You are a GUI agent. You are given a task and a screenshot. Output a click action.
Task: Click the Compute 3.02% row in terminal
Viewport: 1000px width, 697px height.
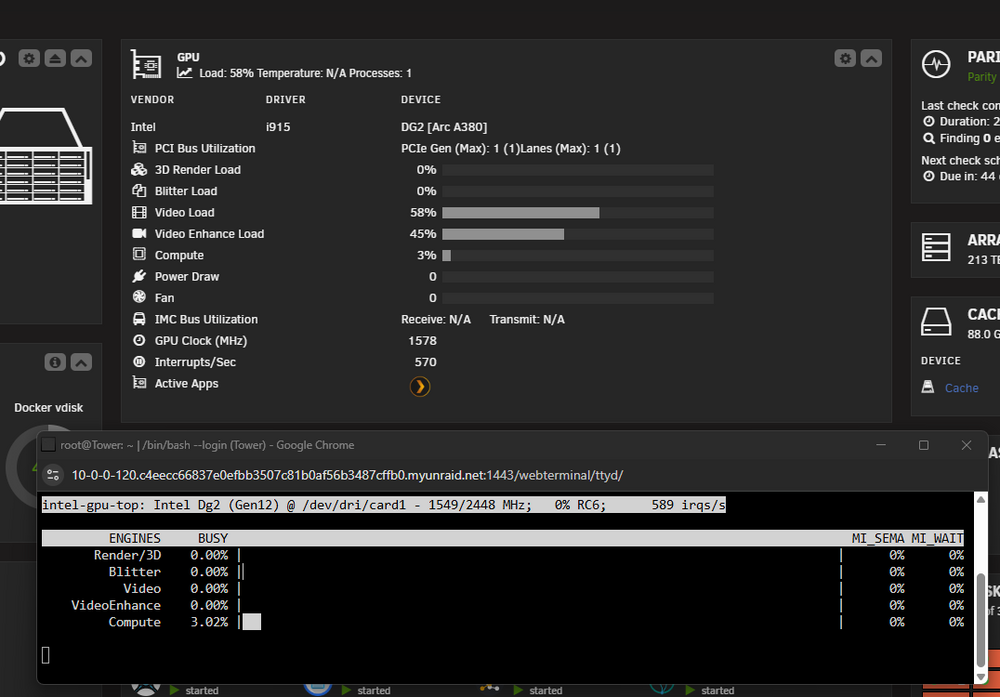pyautogui.click(x=503, y=622)
